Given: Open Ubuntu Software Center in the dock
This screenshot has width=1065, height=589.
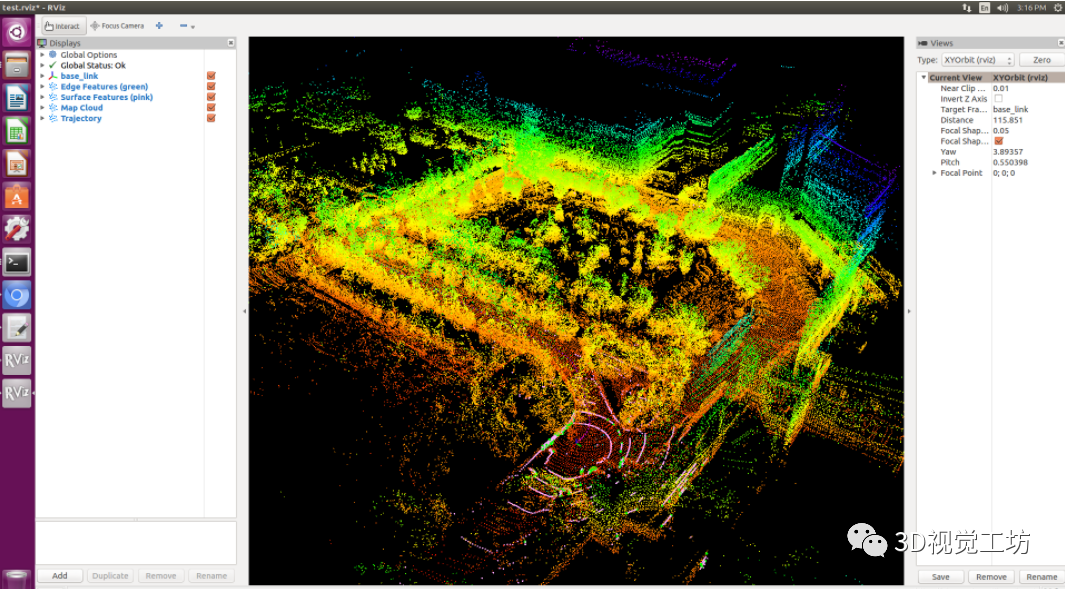Looking at the screenshot, I should click(16, 197).
